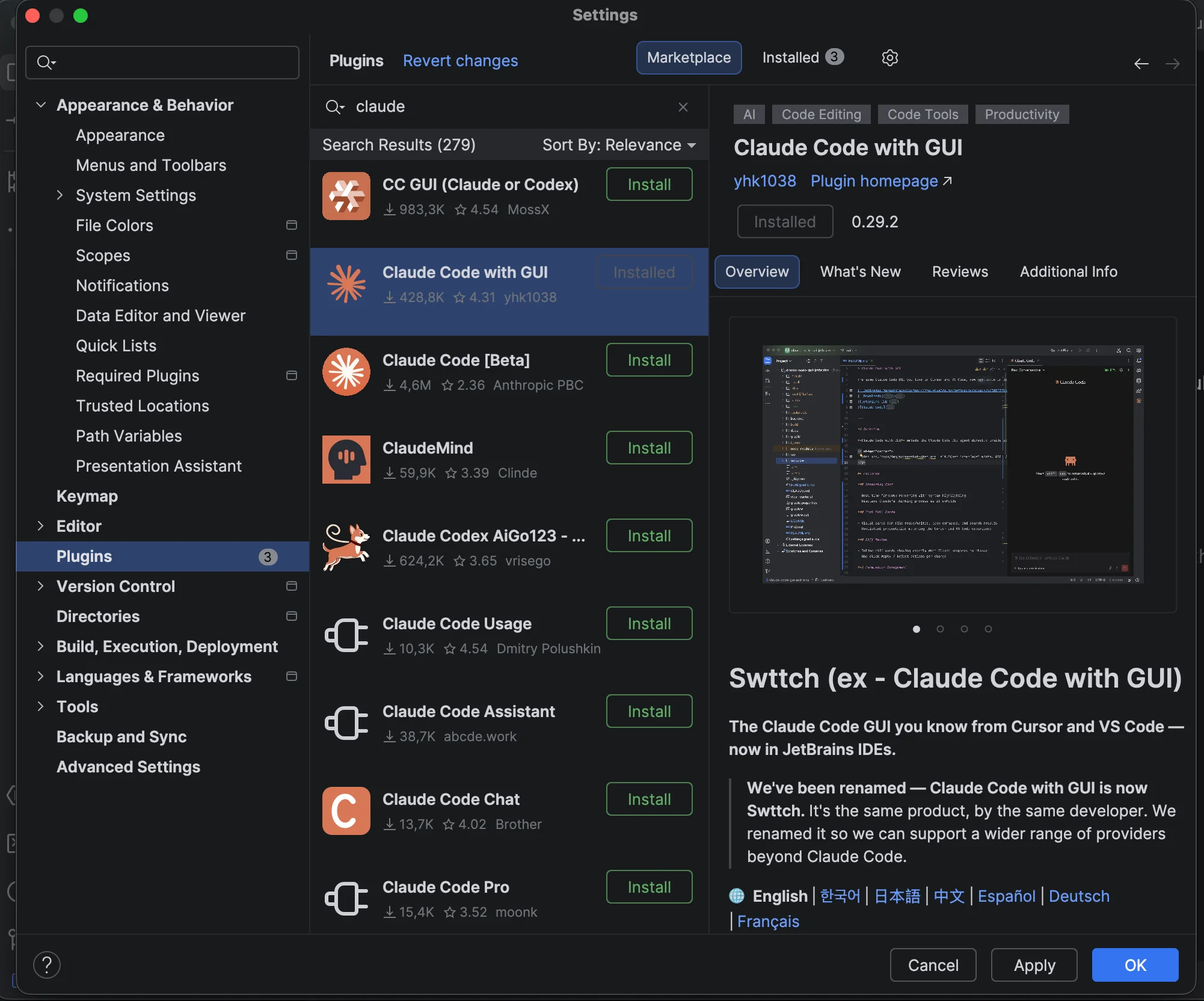Install the Claude Code [Beta] plugin

[x=650, y=360]
